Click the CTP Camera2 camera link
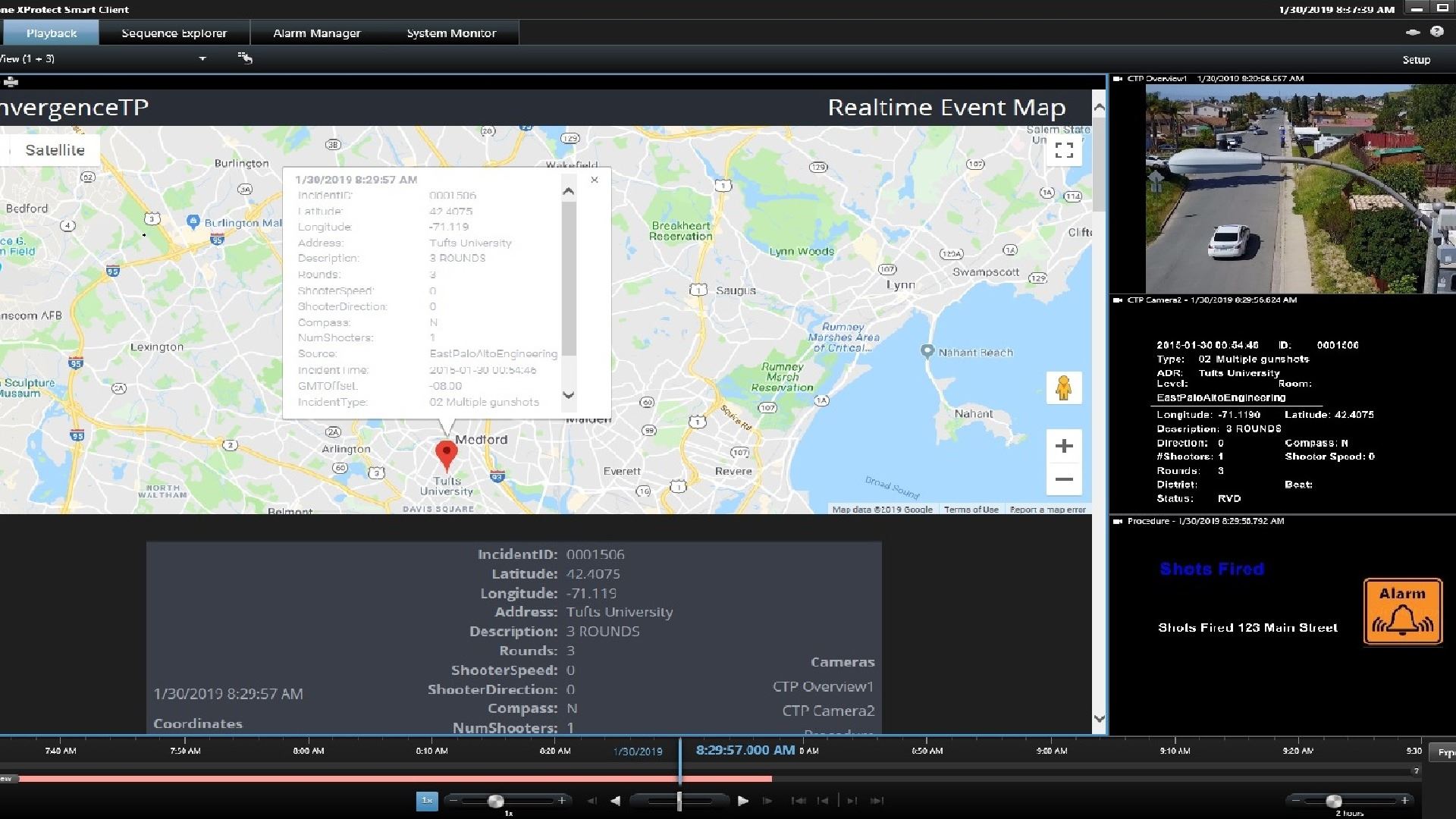1456x819 pixels. [x=828, y=711]
